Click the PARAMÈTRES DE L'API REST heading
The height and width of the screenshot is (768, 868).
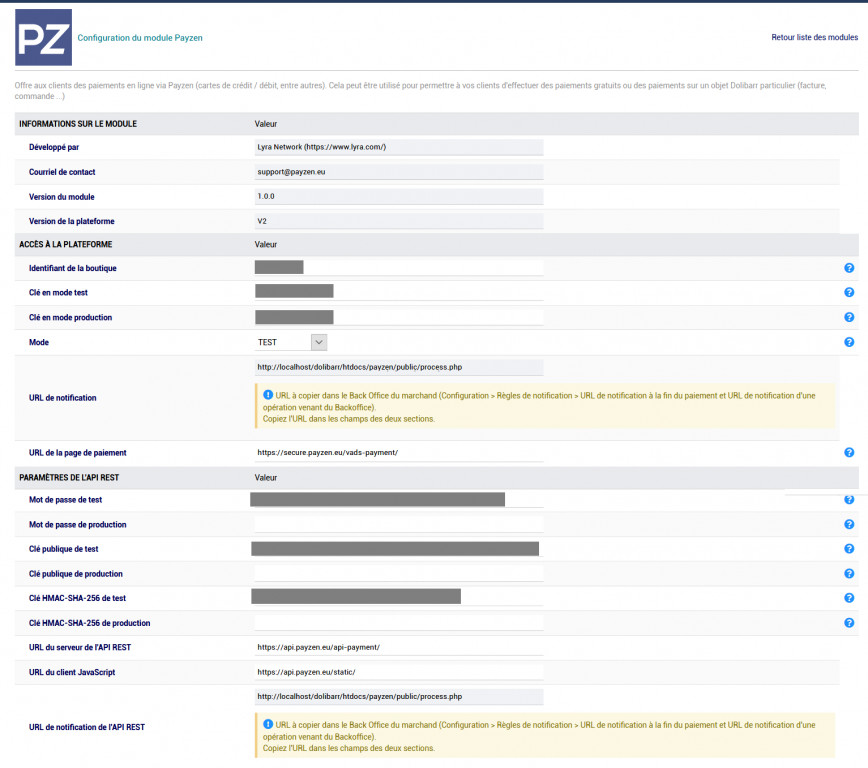coord(69,477)
